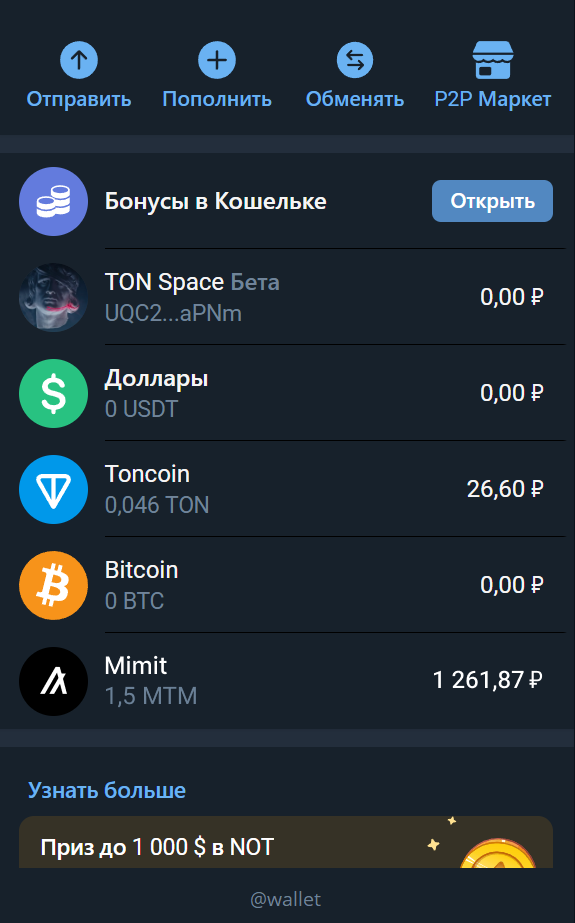The height and width of the screenshot is (923, 575).
Task: Open TON Space Бета wallet UQC2...aPNm
Action: 287,297
